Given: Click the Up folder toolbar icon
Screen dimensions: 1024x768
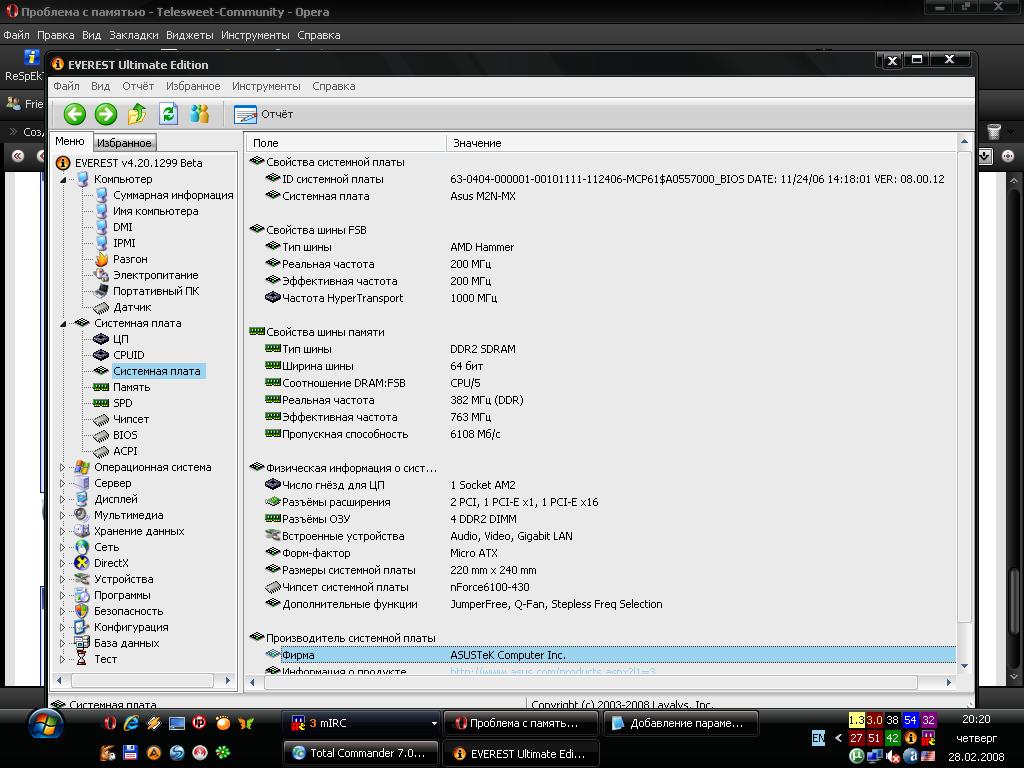Looking at the screenshot, I should pyautogui.click(x=137, y=114).
